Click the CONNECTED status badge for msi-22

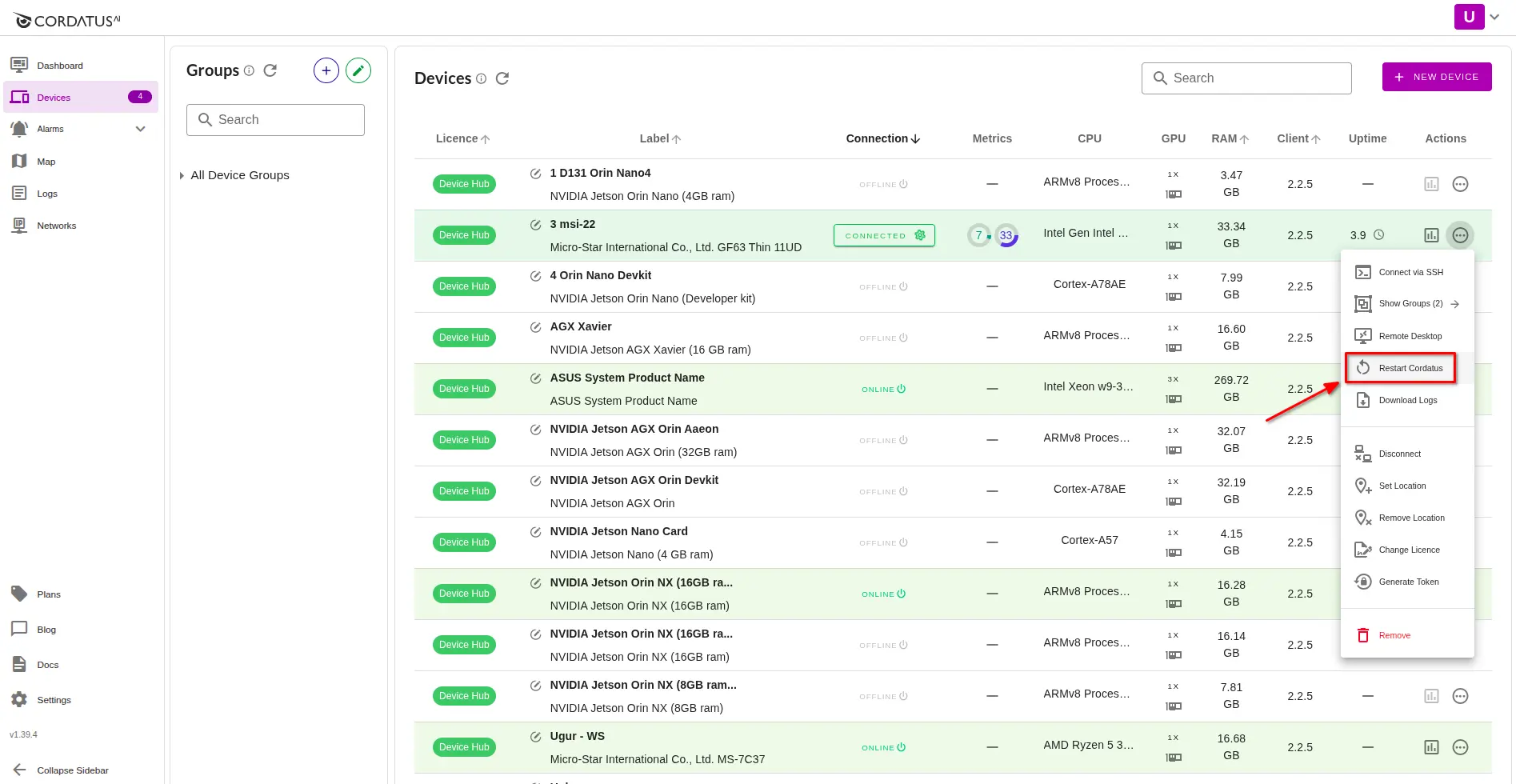884,235
